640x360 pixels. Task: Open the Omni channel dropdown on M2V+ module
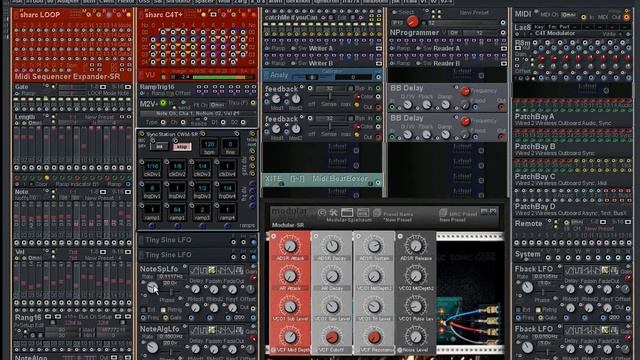tap(217, 104)
